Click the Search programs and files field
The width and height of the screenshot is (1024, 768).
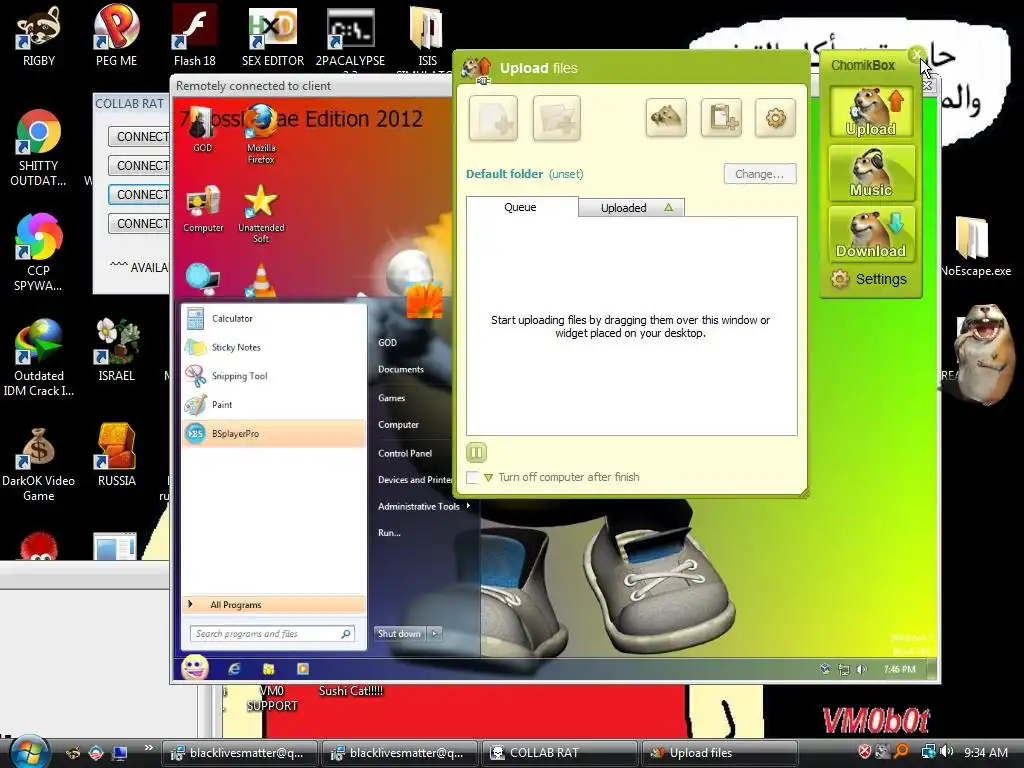click(x=272, y=633)
